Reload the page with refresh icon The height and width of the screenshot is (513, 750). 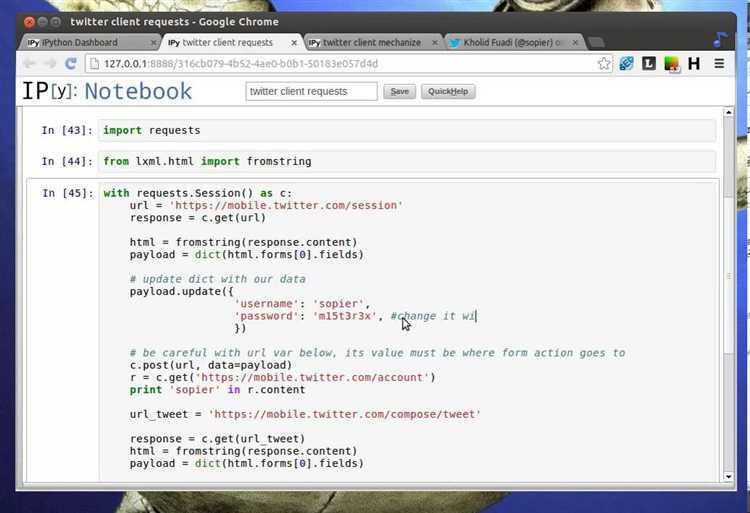71,64
